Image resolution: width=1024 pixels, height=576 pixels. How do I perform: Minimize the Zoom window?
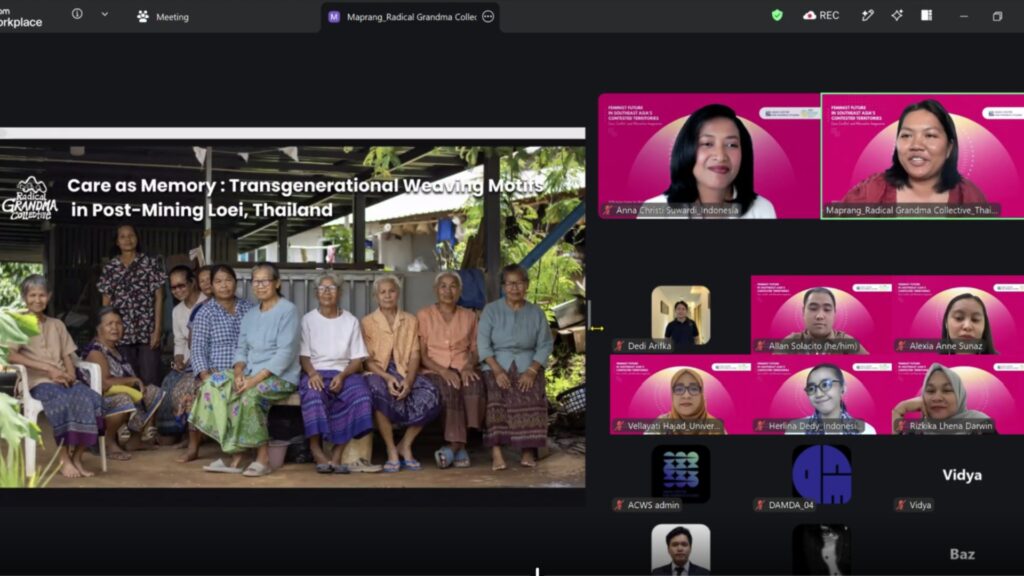(x=964, y=16)
